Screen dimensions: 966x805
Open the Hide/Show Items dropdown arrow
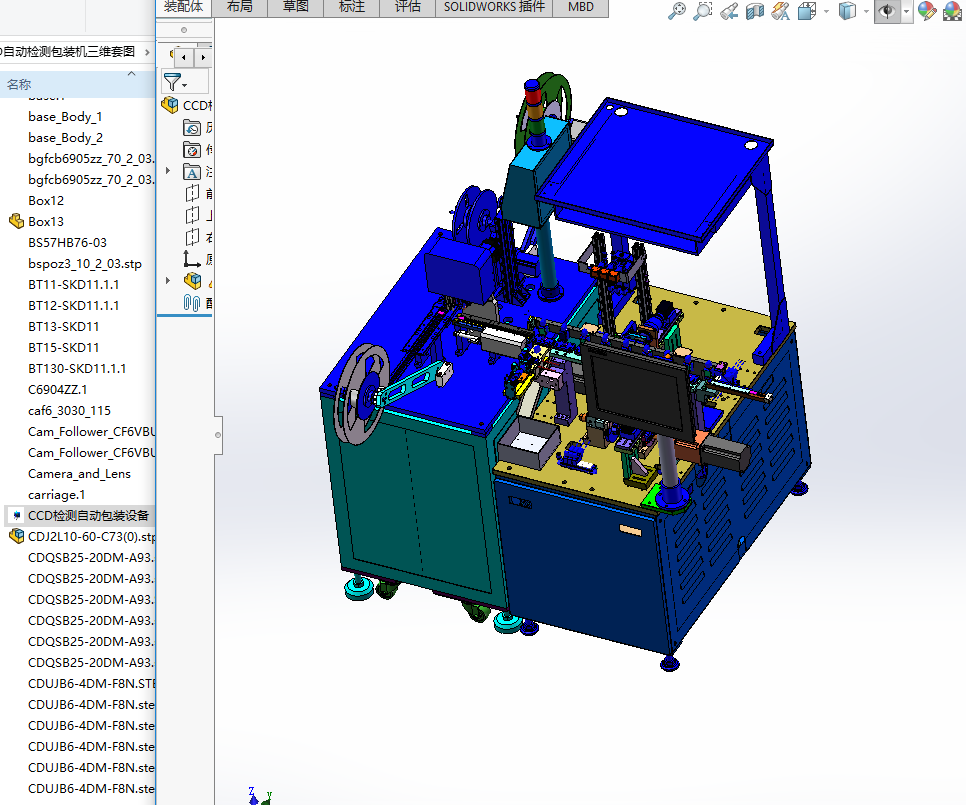[x=906, y=11]
